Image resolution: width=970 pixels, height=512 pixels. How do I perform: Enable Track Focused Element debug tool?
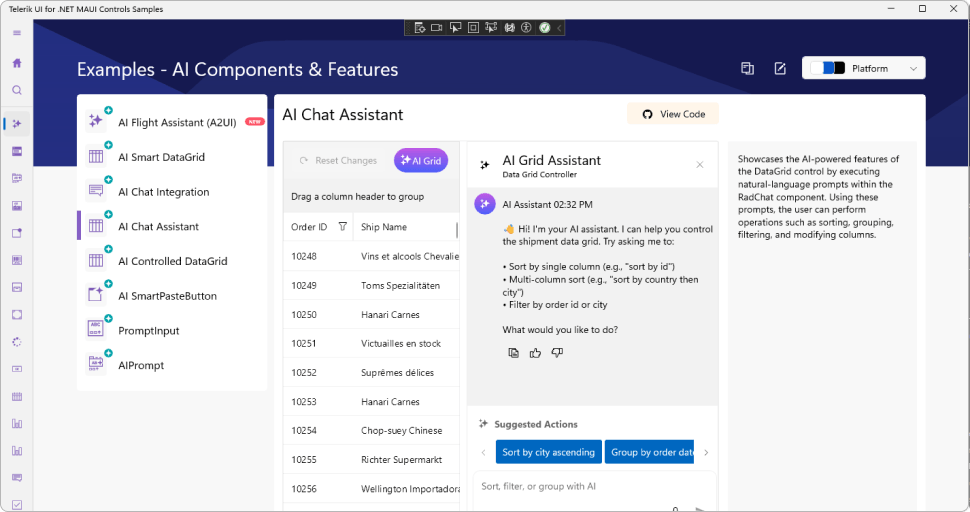(491, 28)
